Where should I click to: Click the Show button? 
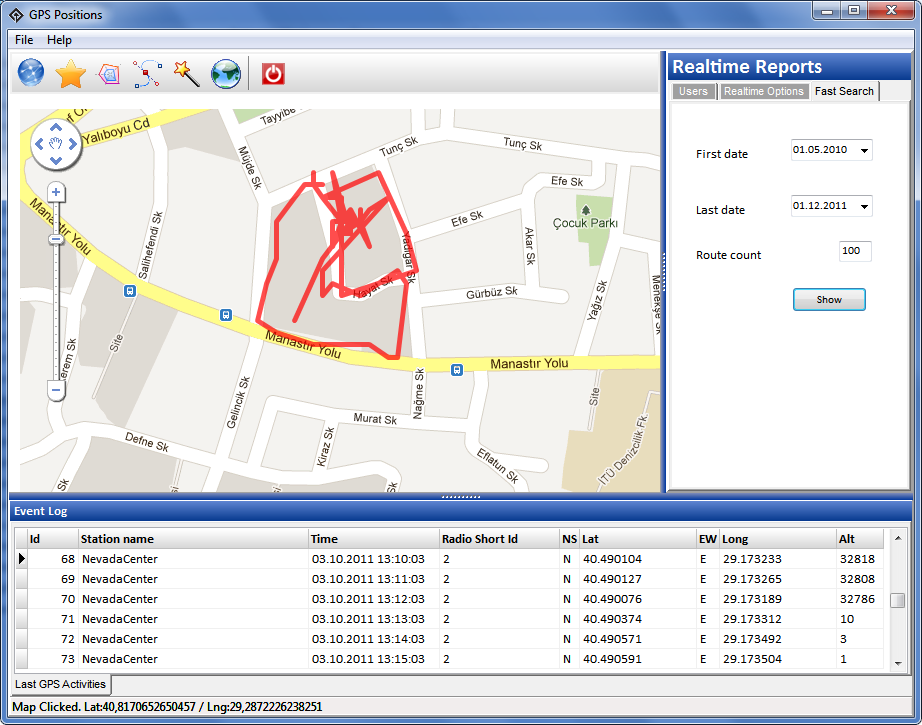[829, 300]
